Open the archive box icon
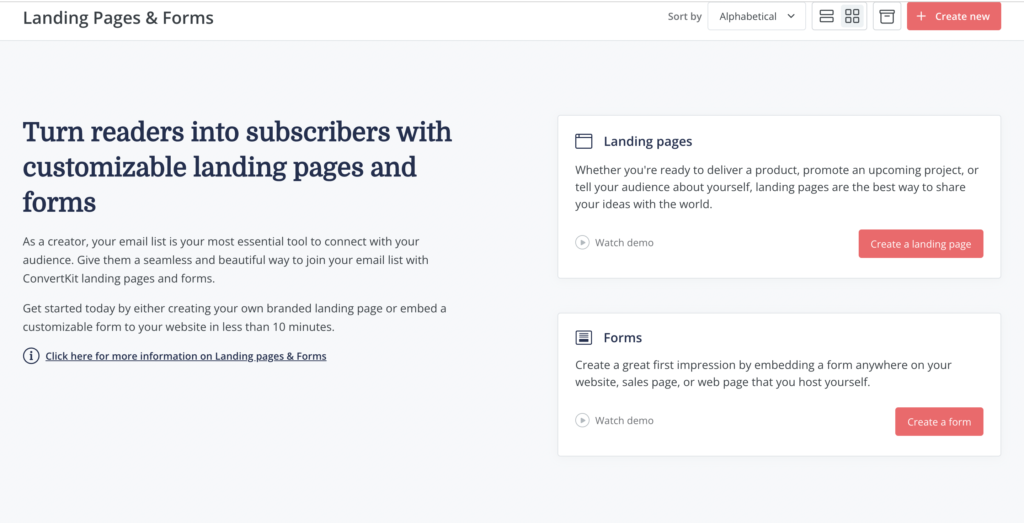The height and width of the screenshot is (523, 1024). coord(887,16)
